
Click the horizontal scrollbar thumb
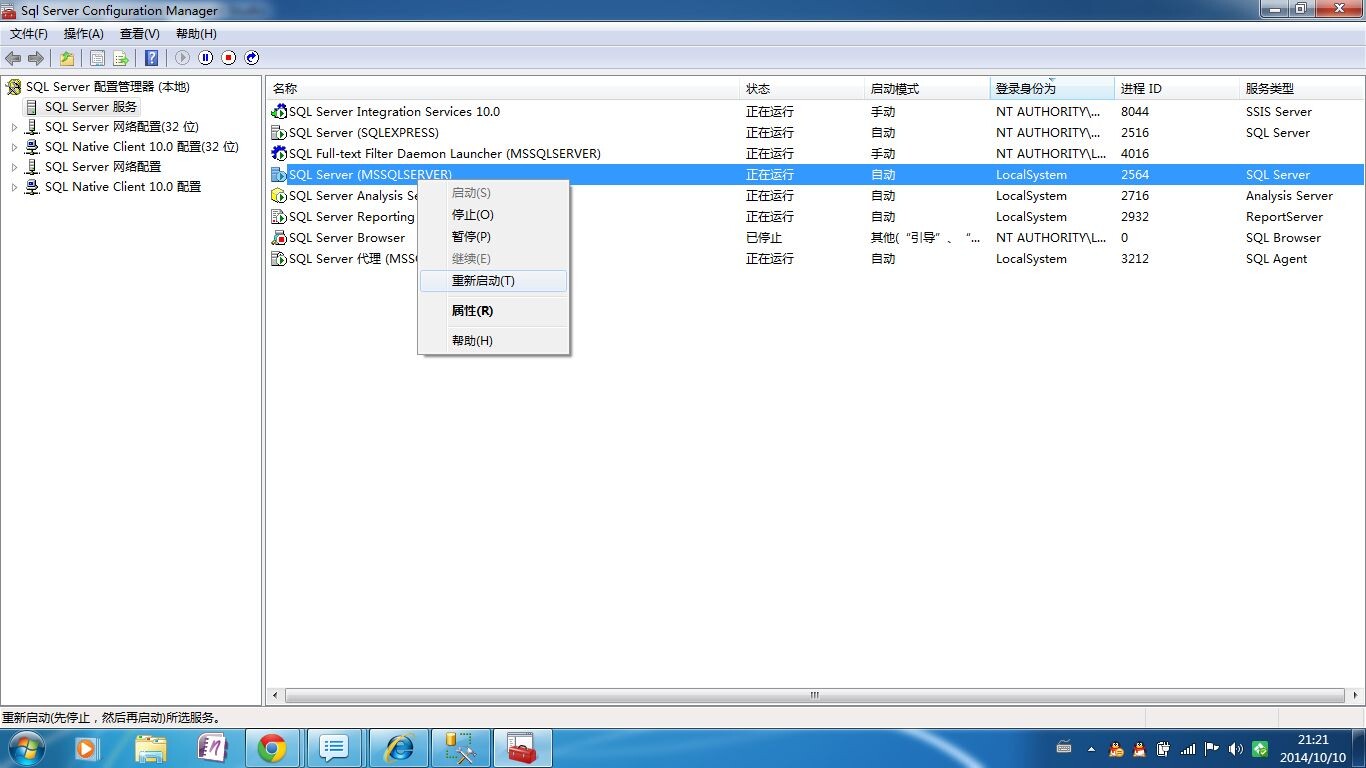tap(815, 695)
